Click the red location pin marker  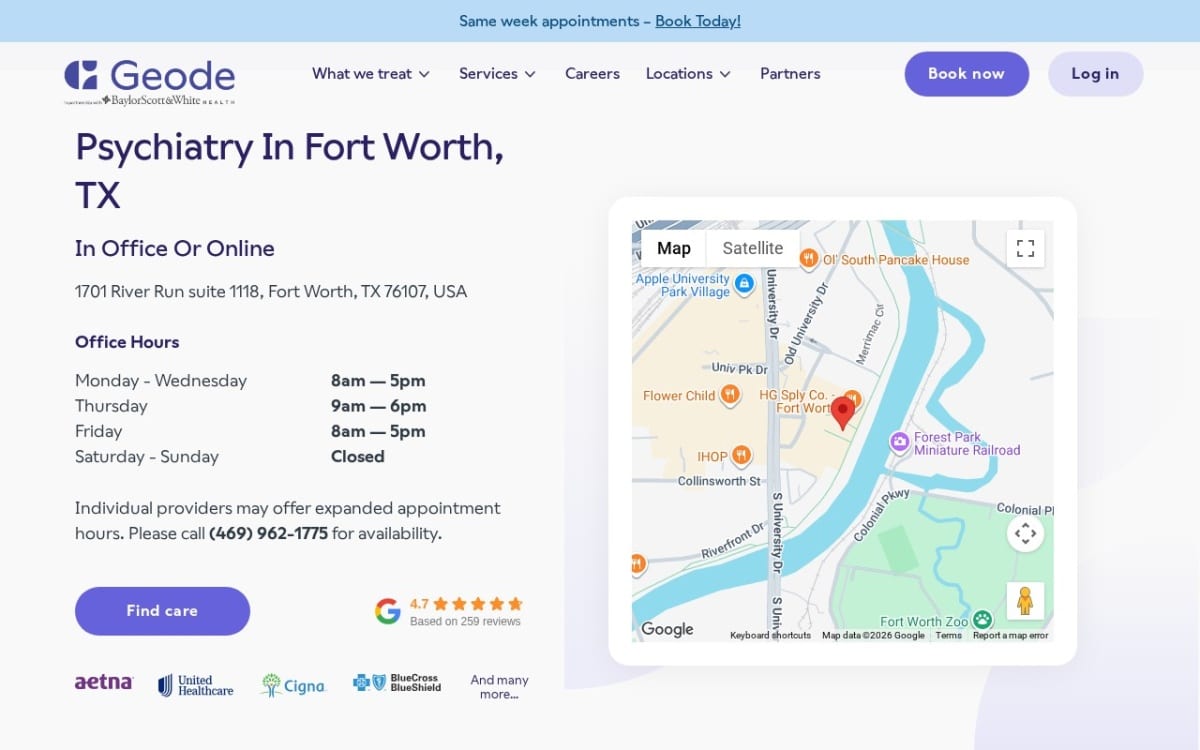pyautogui.click(x=843, y=413)
